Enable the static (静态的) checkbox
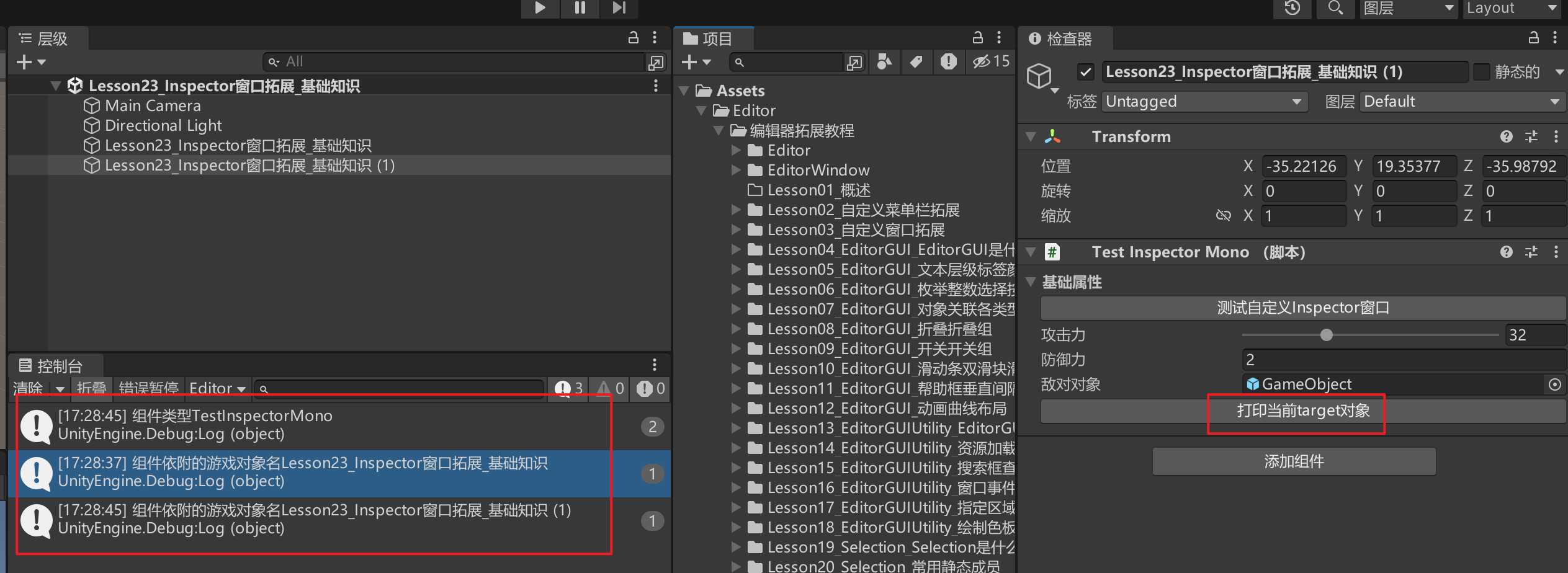 (1482, 72)
